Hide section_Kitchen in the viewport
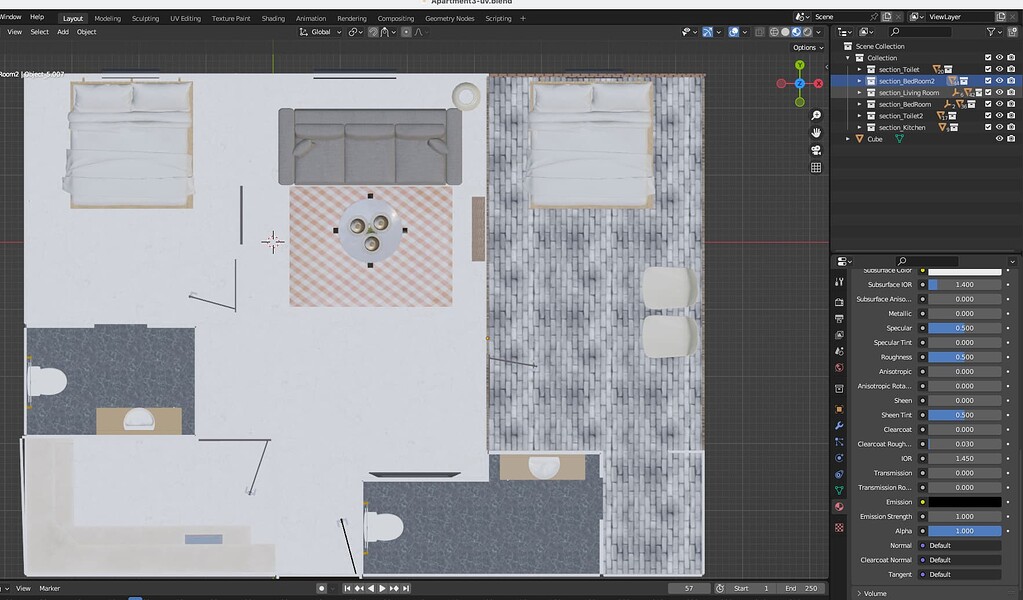The width and height of the screenshot is (1023, 600). pos(1000,127)
